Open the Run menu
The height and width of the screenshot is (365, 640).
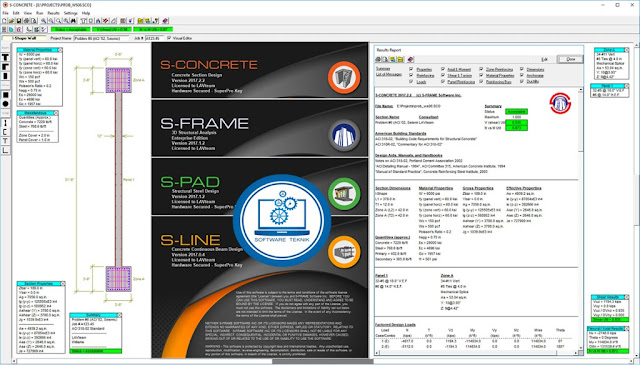pos(40,13)
